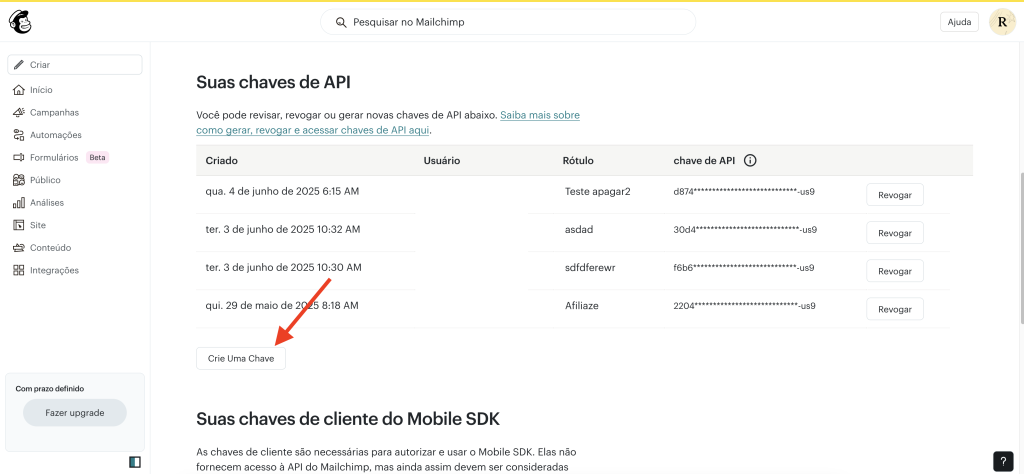Collapse sidebar using the panel icon
1024x474 pixels.
(135, 462)
